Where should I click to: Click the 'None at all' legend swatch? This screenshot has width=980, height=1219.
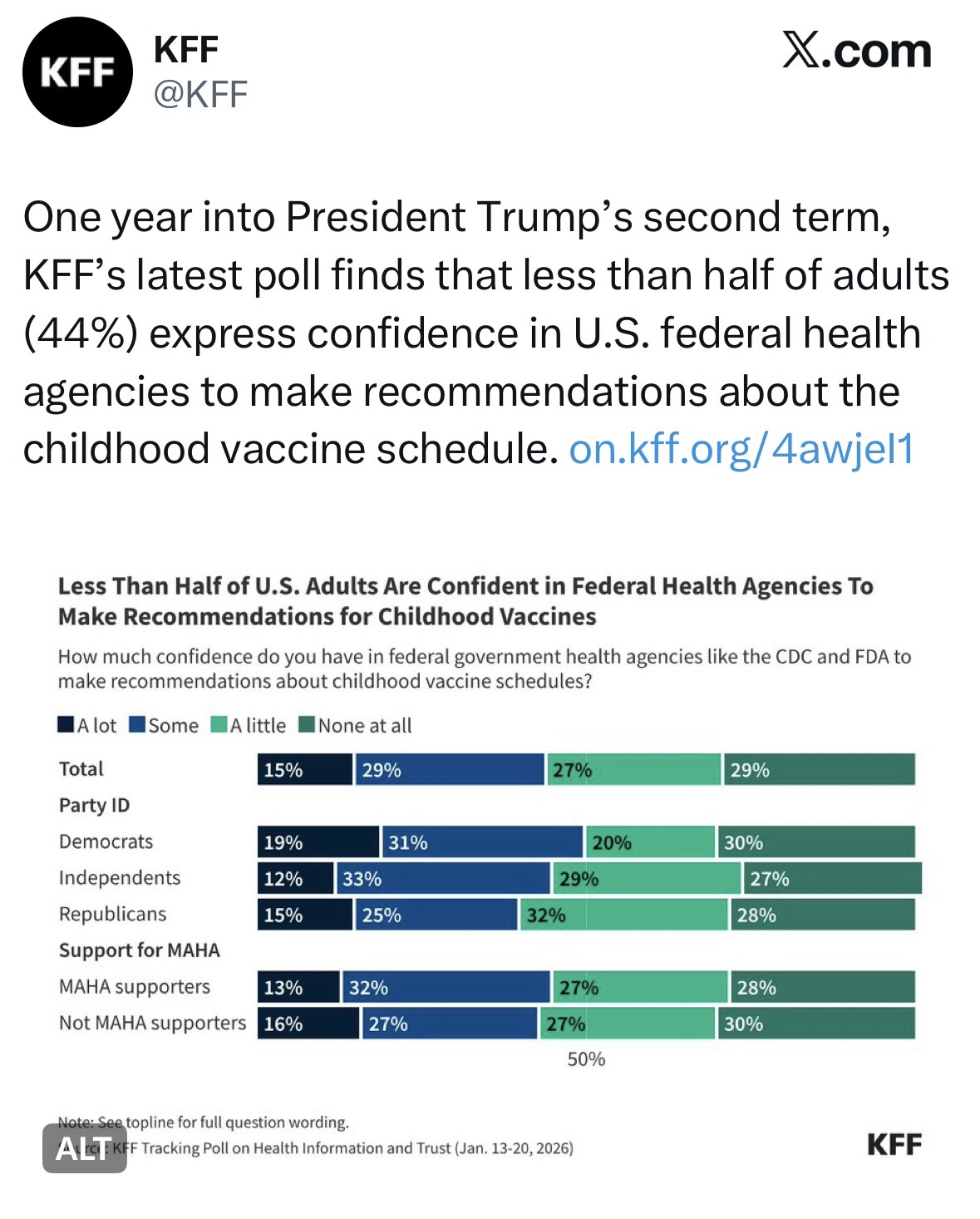point(307,725)
